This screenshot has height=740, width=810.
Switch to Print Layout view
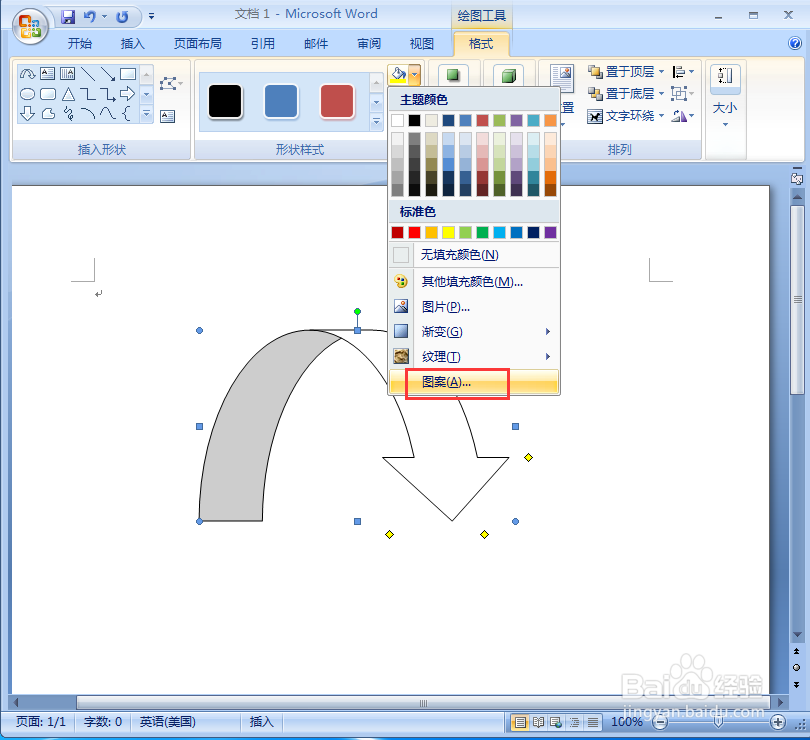click(520, 722)
